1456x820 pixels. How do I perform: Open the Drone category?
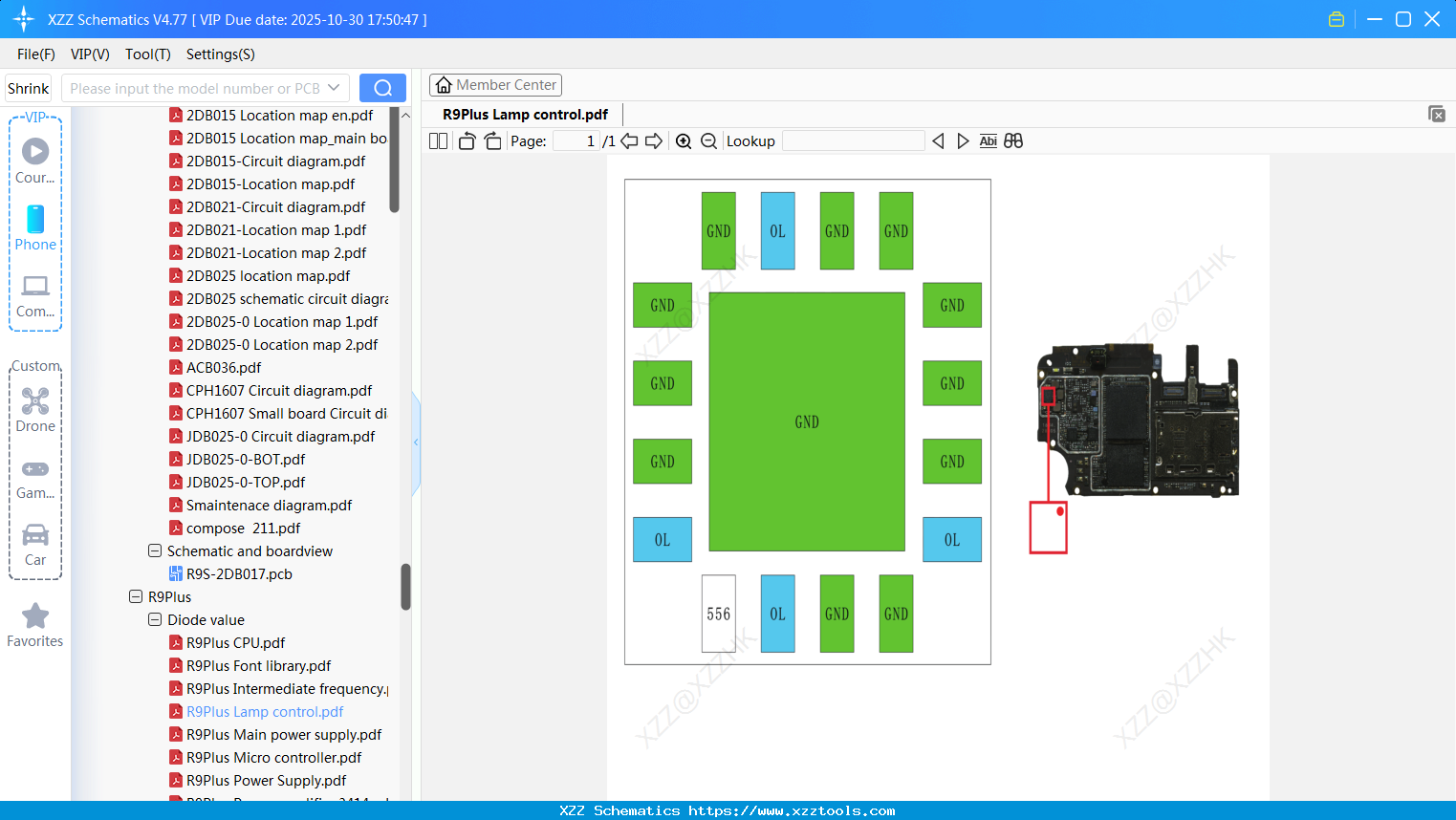click(x=35, y=410)
